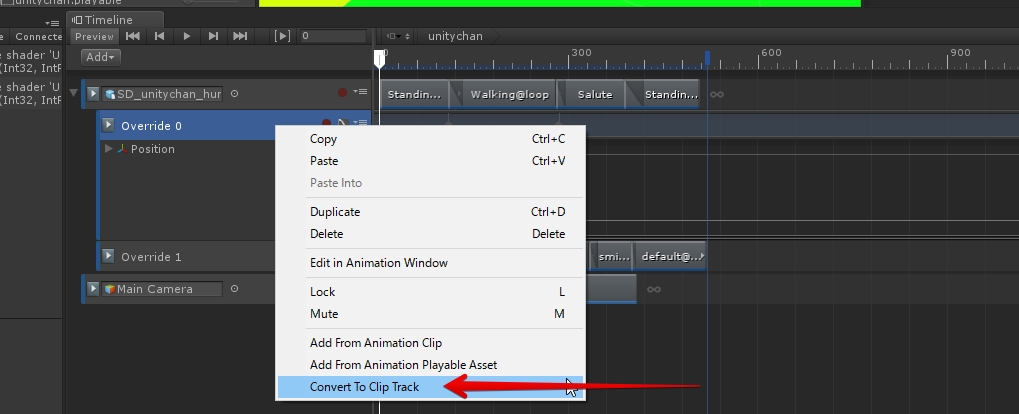Select Add From Animation Clip

coord(430,343)
